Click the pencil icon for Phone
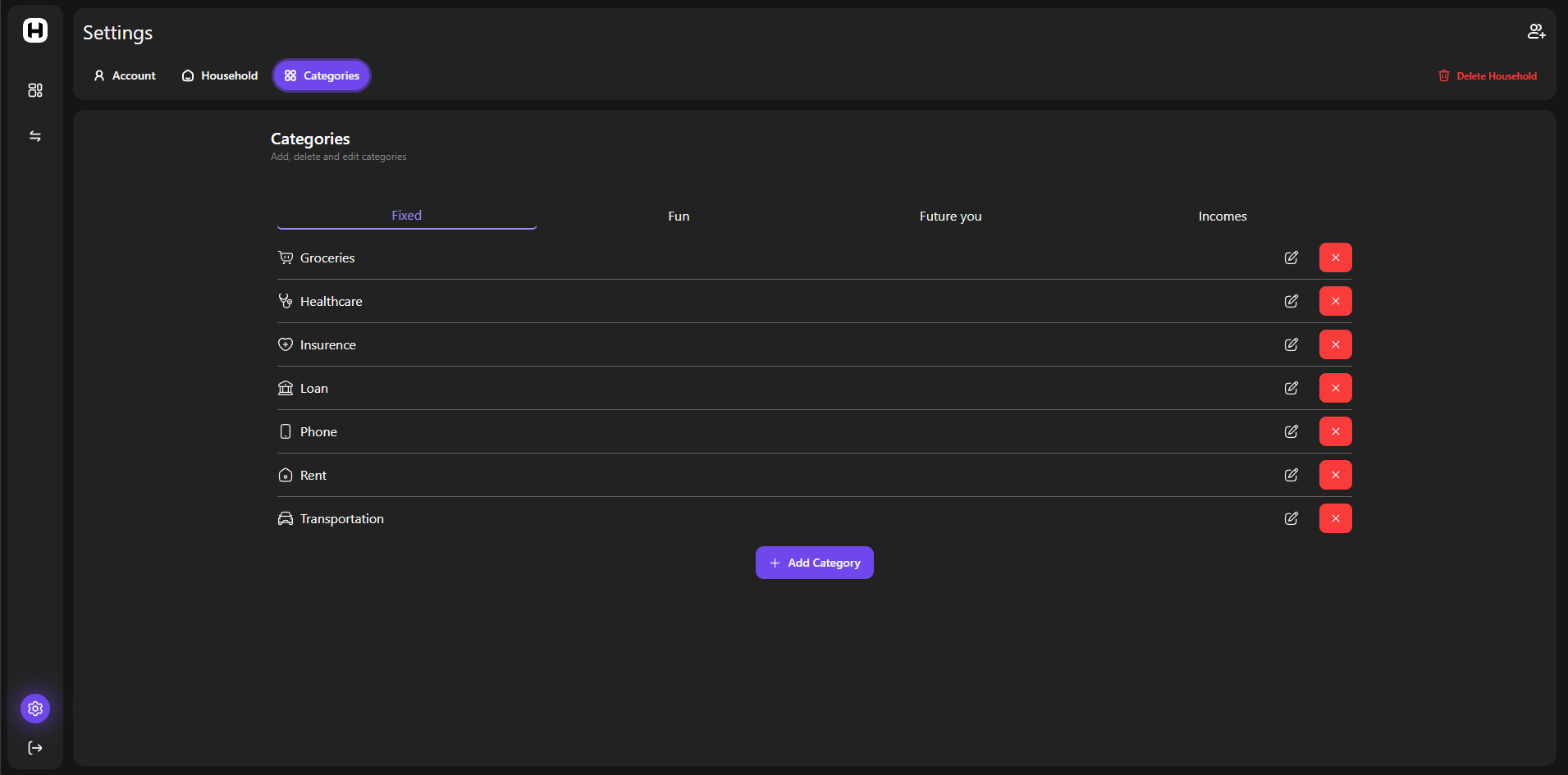The image size is (1568, 775). coord(1291,431)
